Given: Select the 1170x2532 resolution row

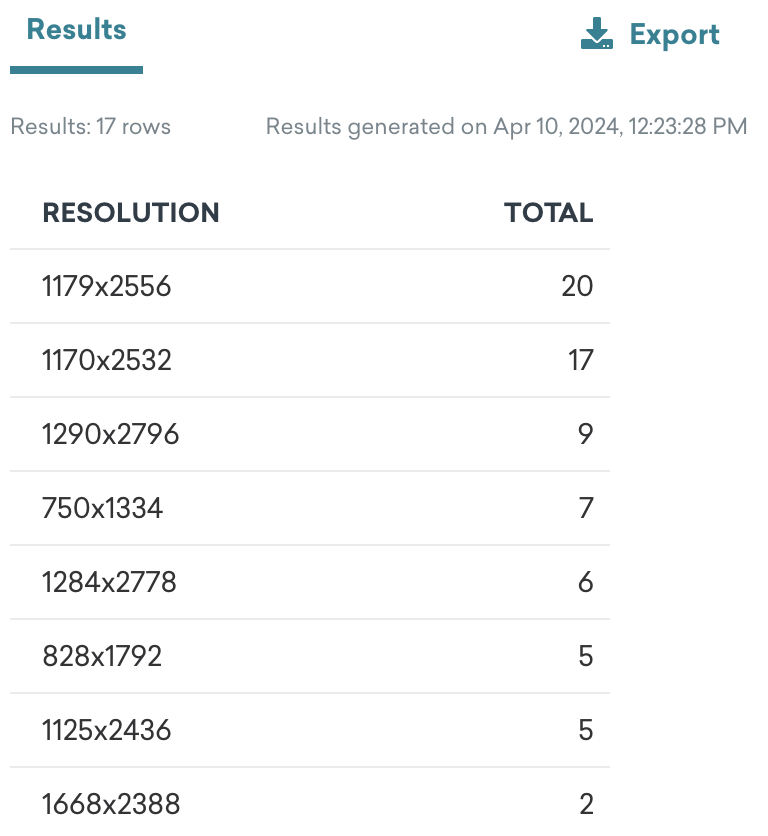Looking at the screenshot, I should (310, 360).
